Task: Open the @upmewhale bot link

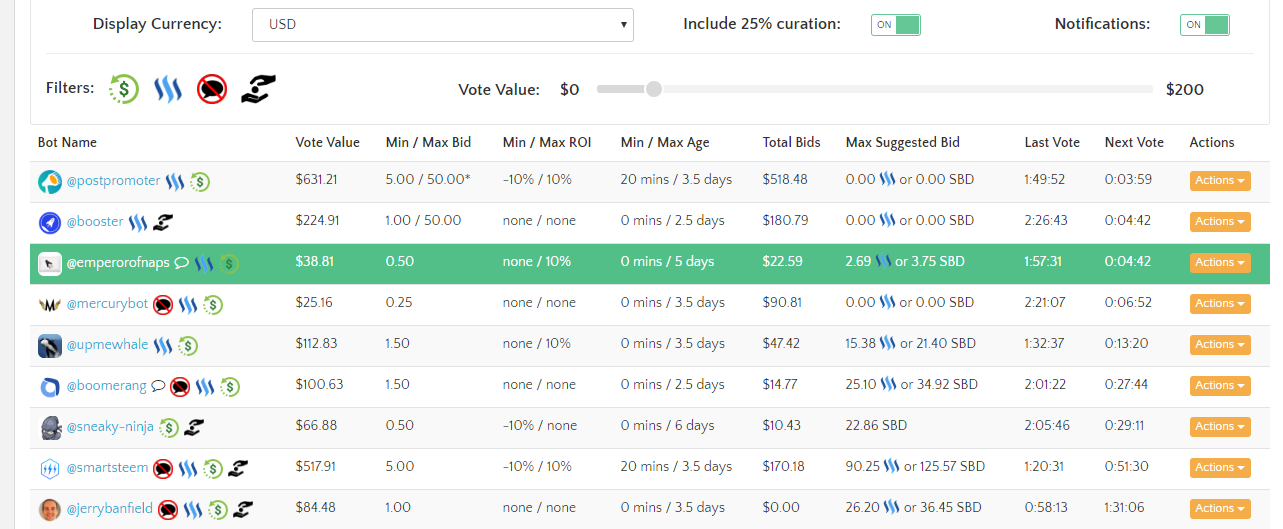Action: (107, 345)
